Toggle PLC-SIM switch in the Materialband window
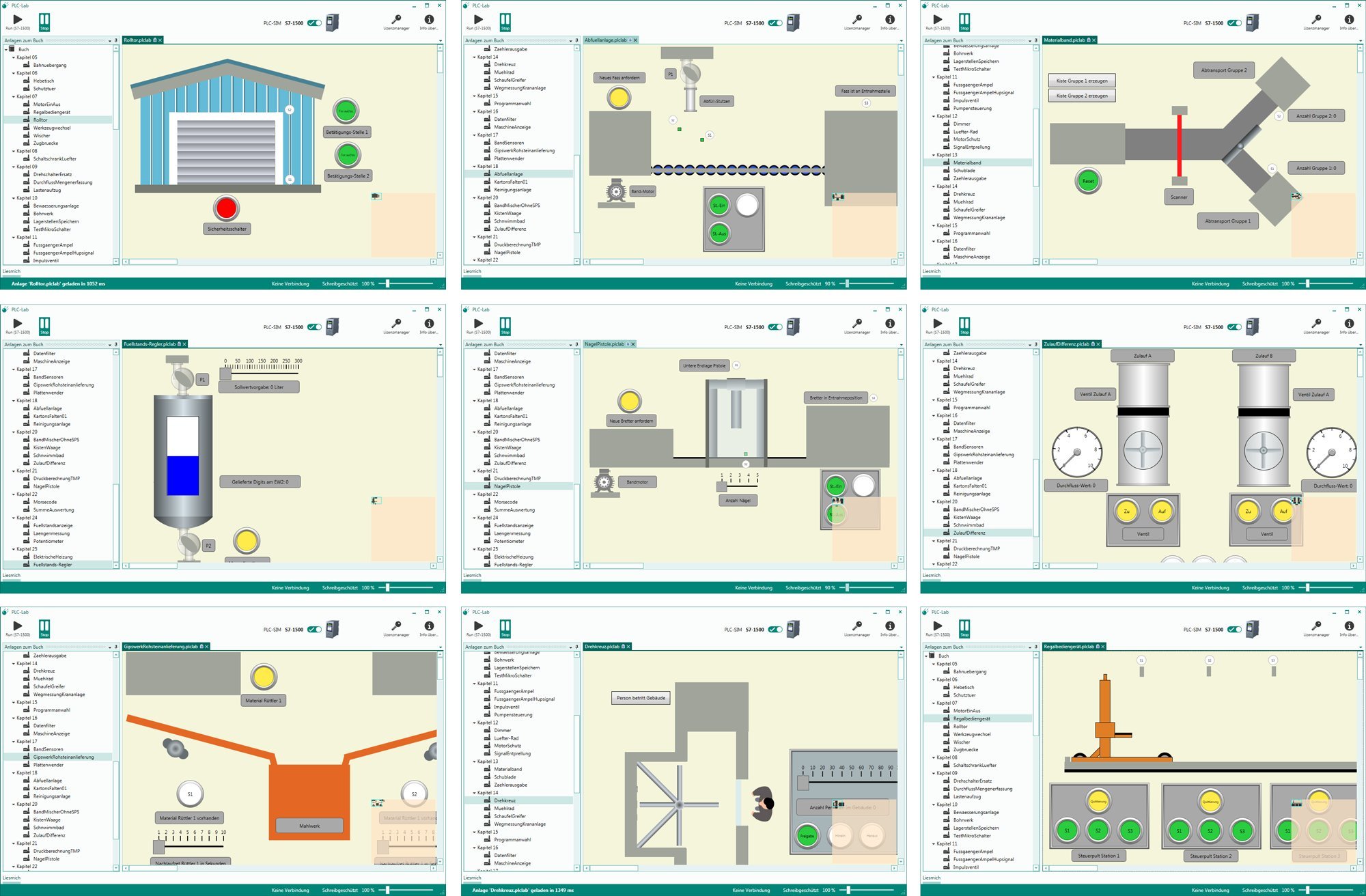The image size is (1366, 896). point(1234,23)
